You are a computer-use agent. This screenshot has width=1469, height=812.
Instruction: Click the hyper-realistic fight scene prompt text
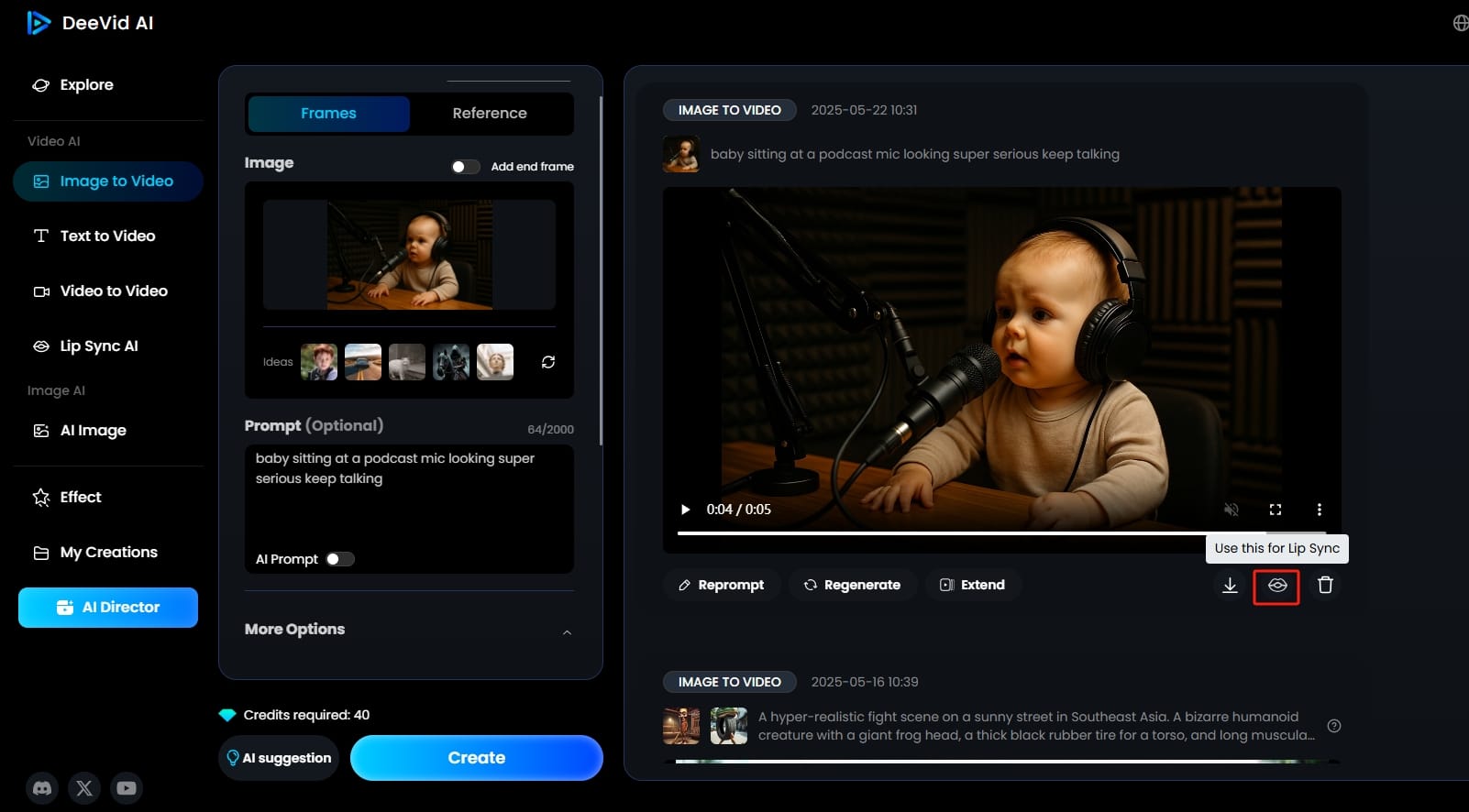[x=1036, y=726]
